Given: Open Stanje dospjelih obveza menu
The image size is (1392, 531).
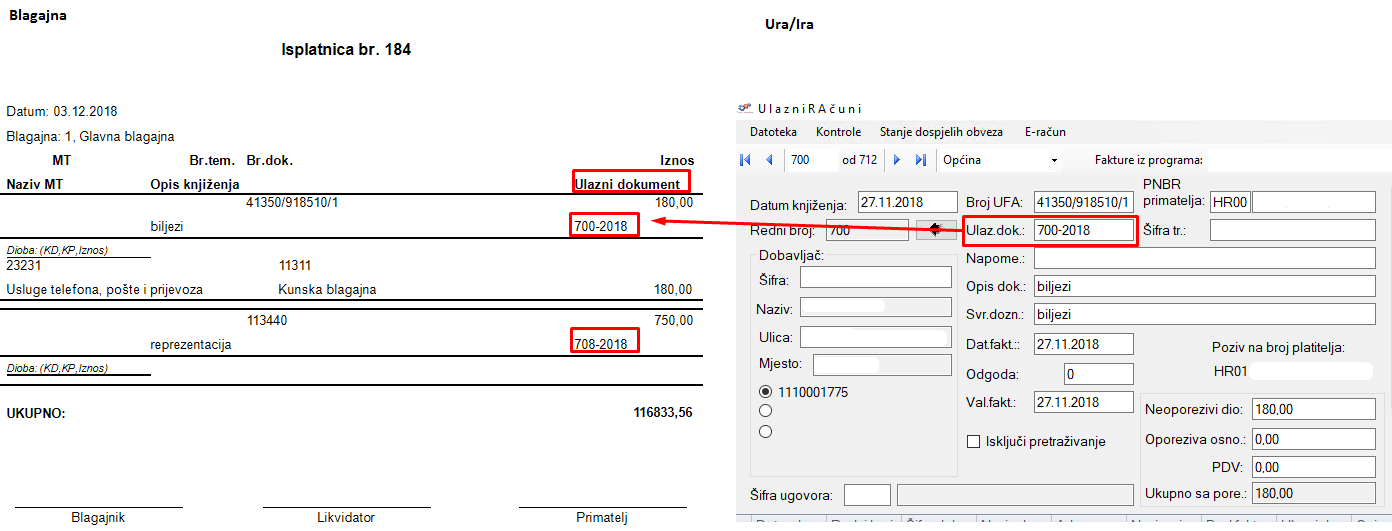Looking at the screenshot, I should click(940, 132).
